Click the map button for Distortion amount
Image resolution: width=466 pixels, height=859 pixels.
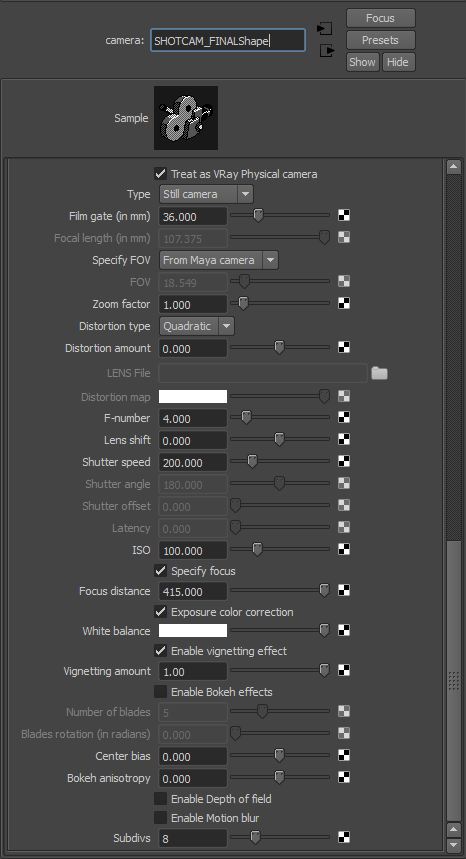coord(344,347)
